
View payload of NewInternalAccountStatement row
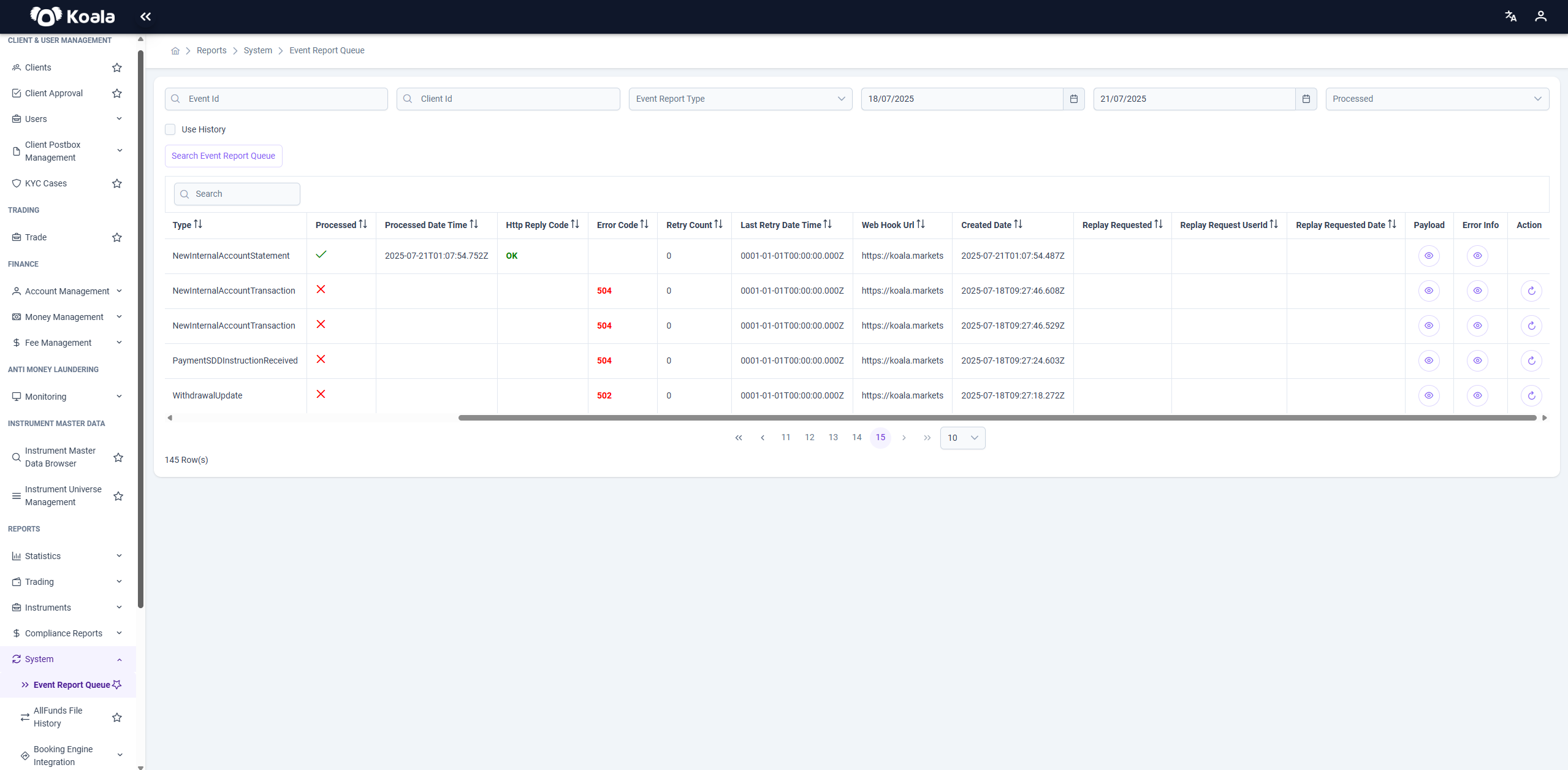click(x=1428, y=256)
